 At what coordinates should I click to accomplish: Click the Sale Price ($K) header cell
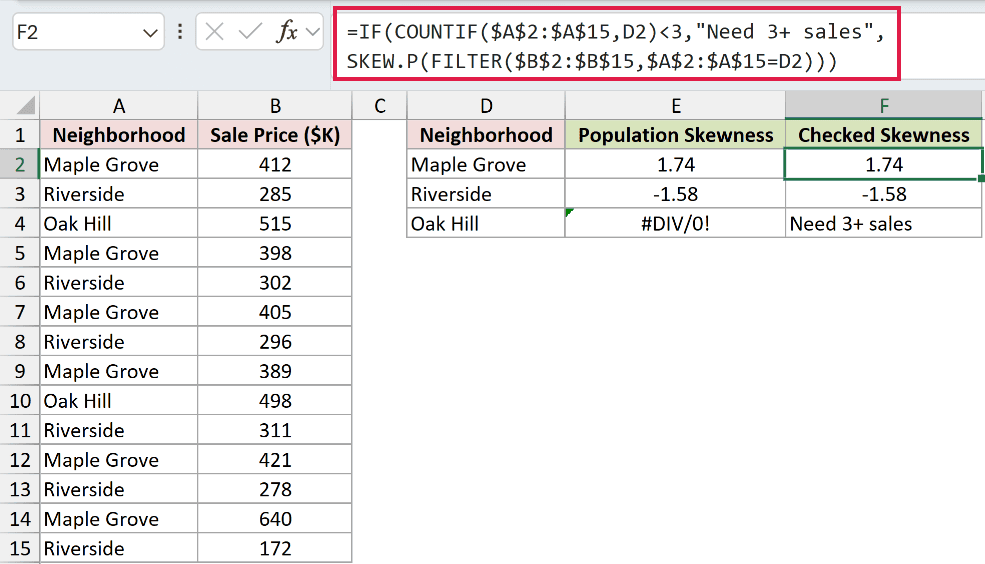coord(275,135)
